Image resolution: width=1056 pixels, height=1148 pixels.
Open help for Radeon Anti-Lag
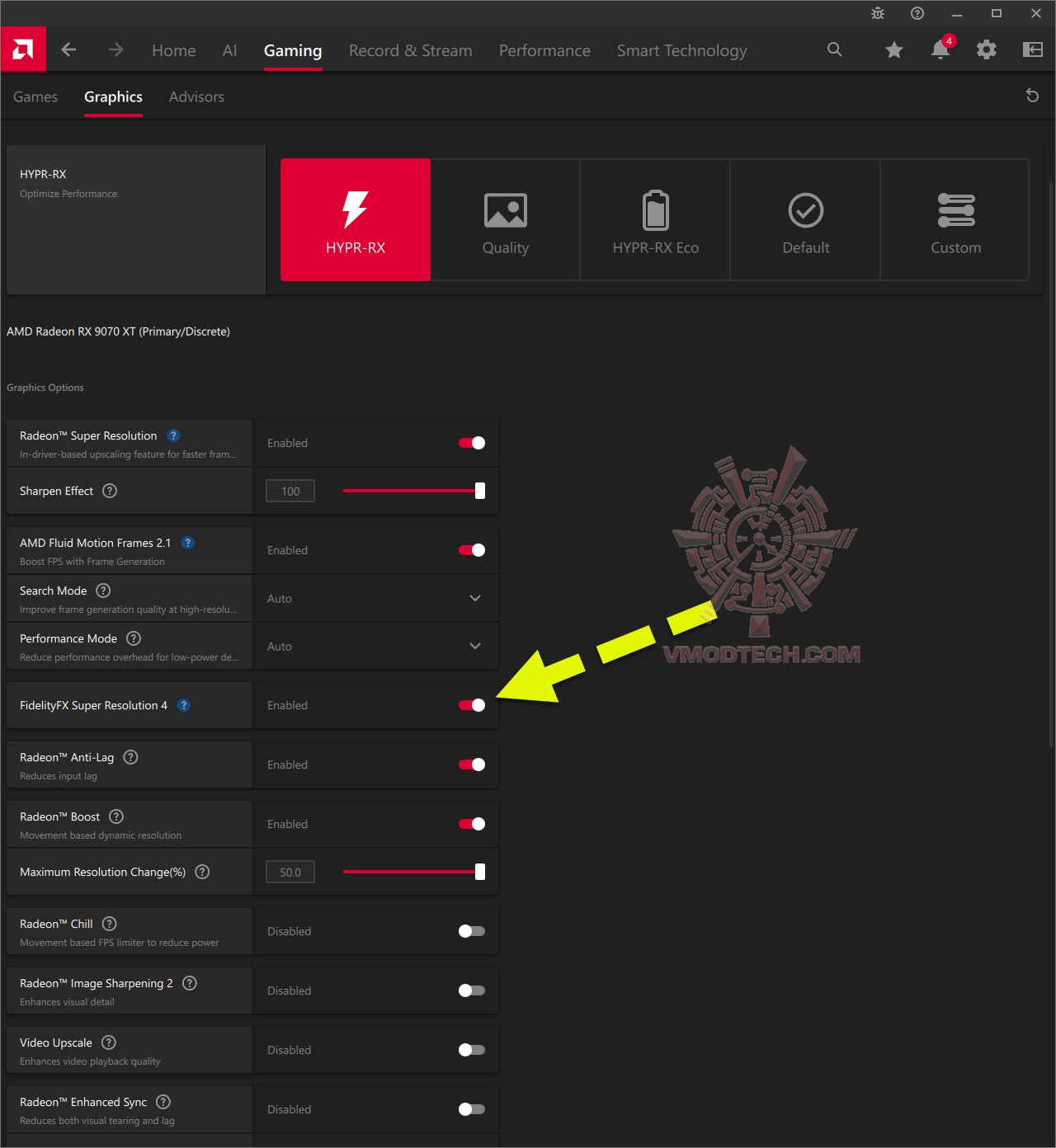coord(130,757)
